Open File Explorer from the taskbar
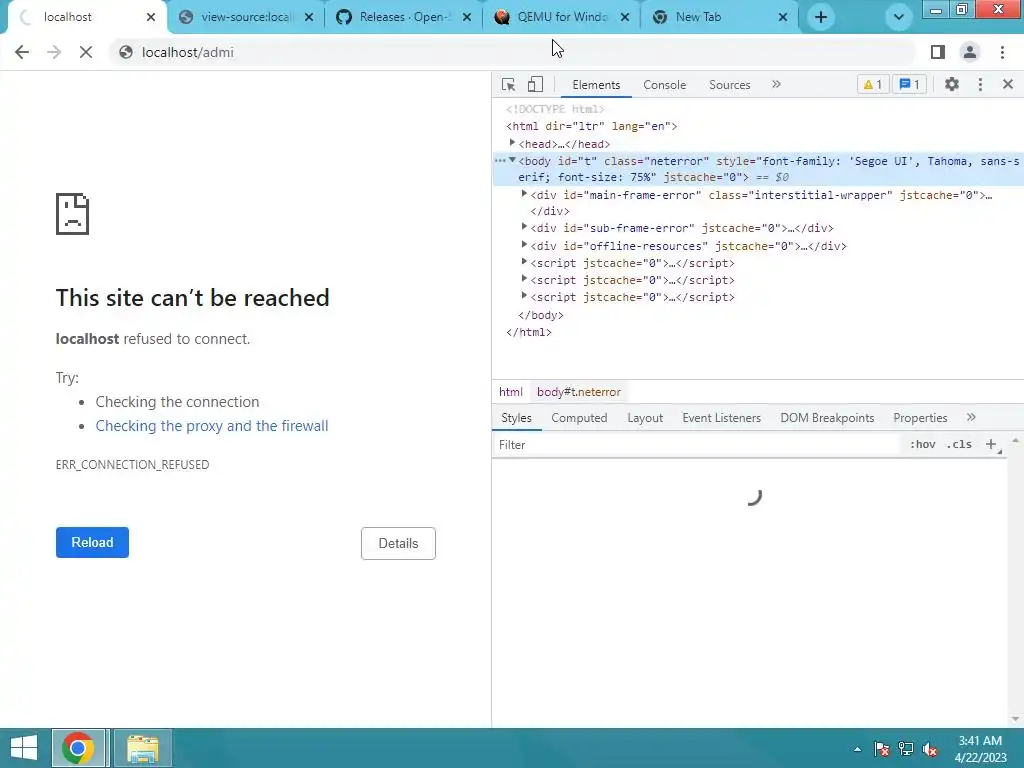Viewport: 1024px width, 768px height. [142, 748]
